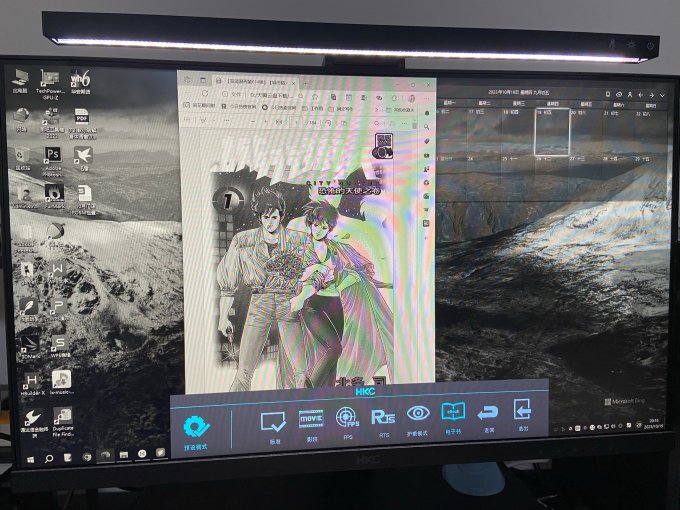This screenshot has width=680, height=510.
Task: Open the Windows Start button
Action: (30, 460)
